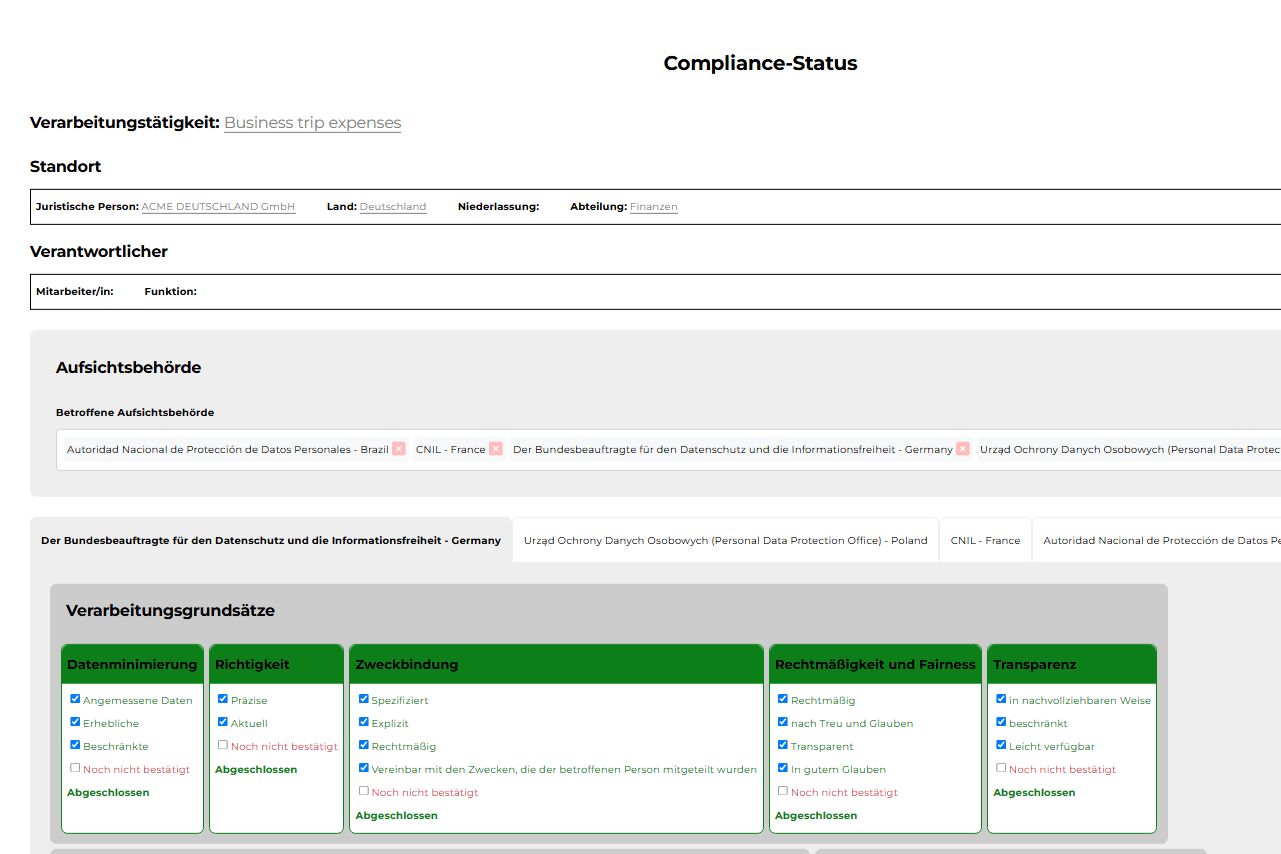Enable Noch nicht bestätigt under Datenminimierung
The width and height of the screenshot is (1281, 854).
[x=74, y=767]
